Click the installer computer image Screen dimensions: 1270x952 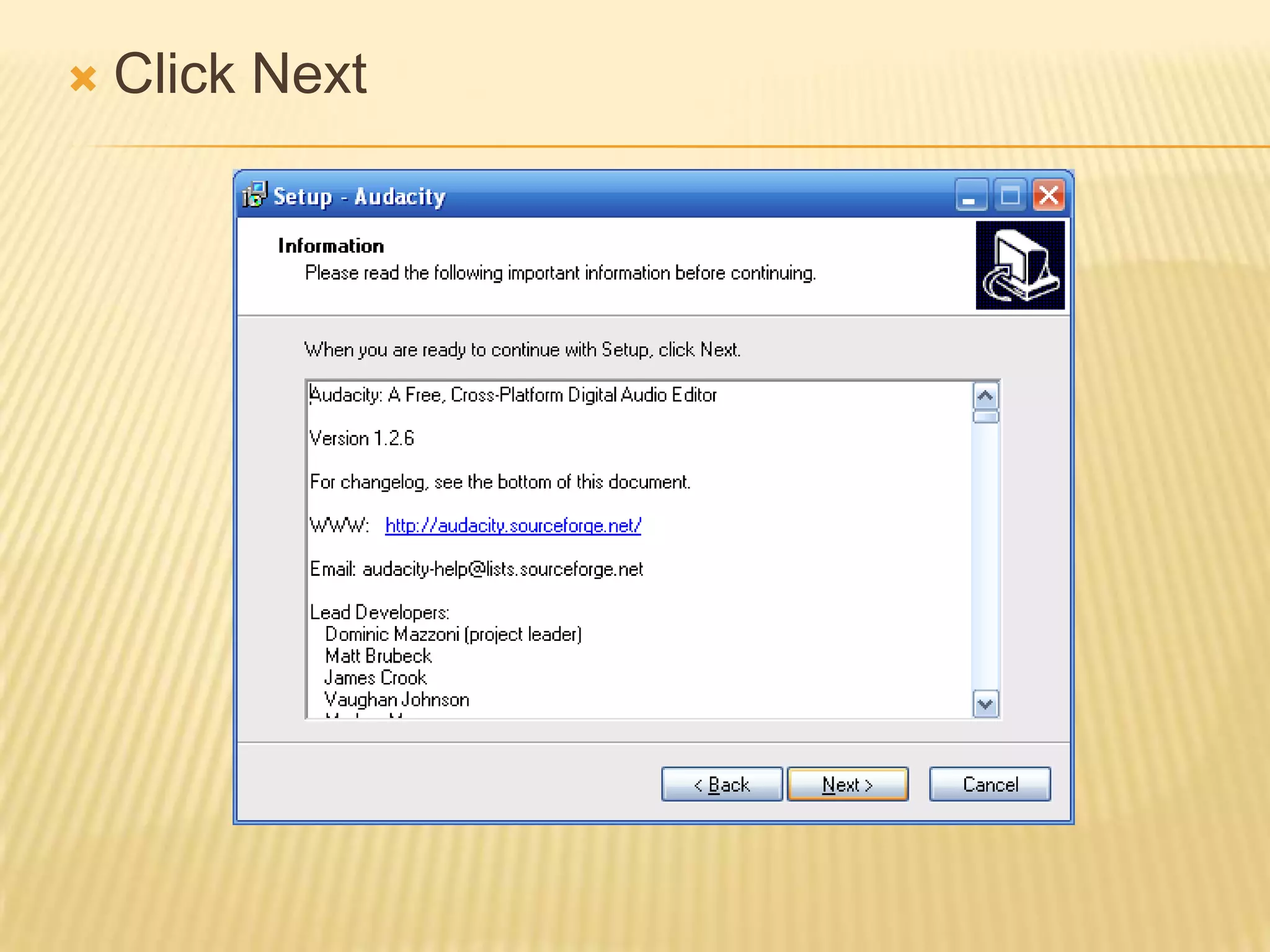pyautogui.click(x=1020, y=265)
